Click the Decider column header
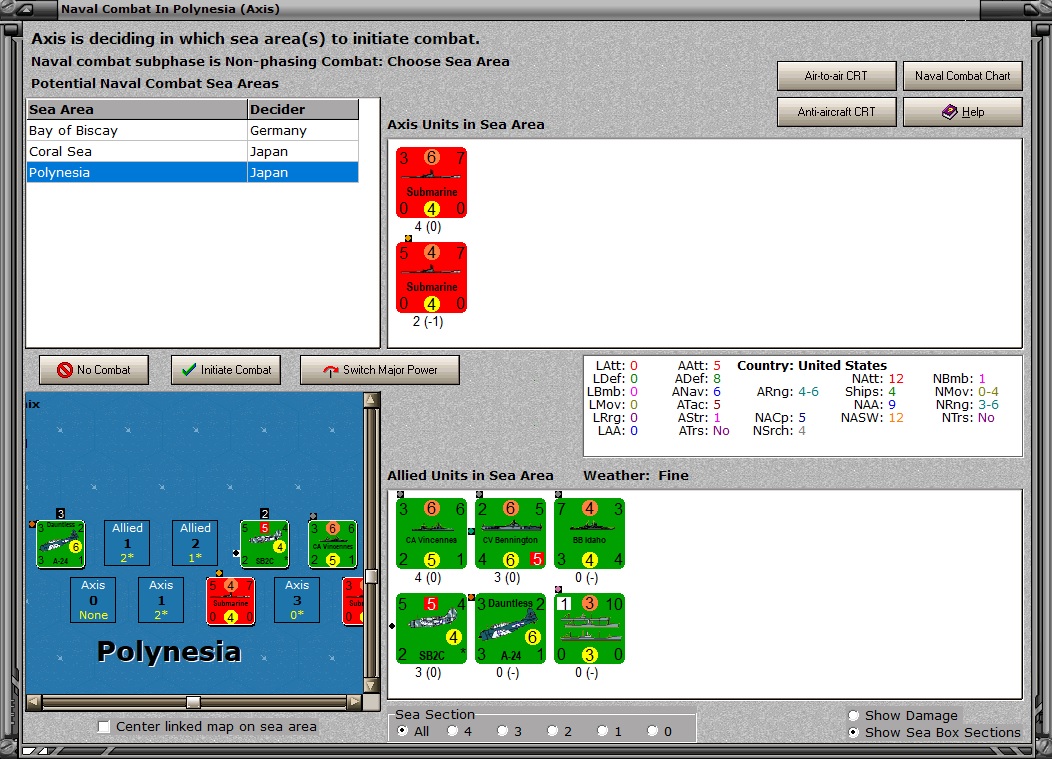Image resolution: width=1052 pixels, height=759 pixels. pos(303,109)
